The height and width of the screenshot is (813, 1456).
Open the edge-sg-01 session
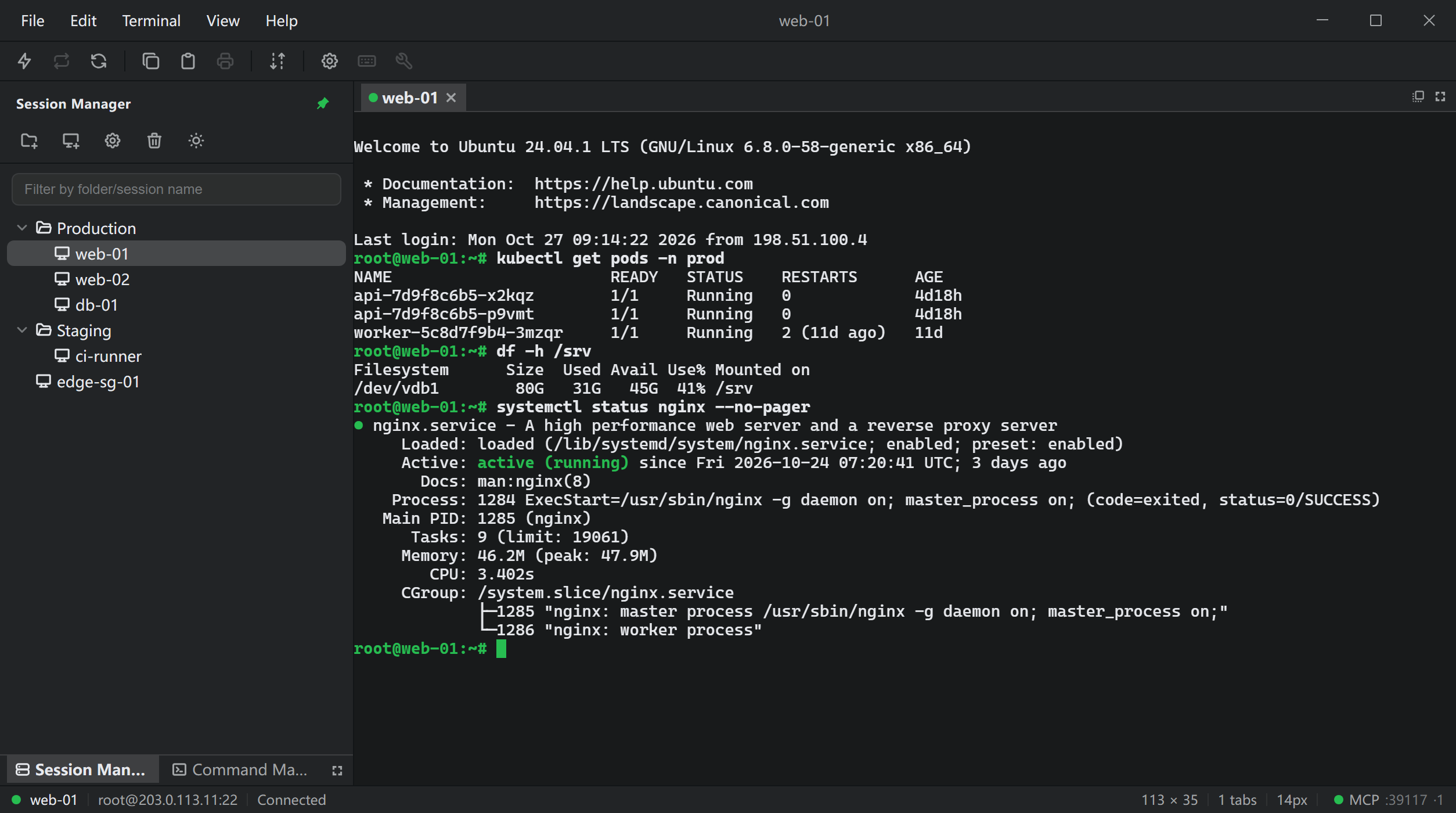pos(176,382)
